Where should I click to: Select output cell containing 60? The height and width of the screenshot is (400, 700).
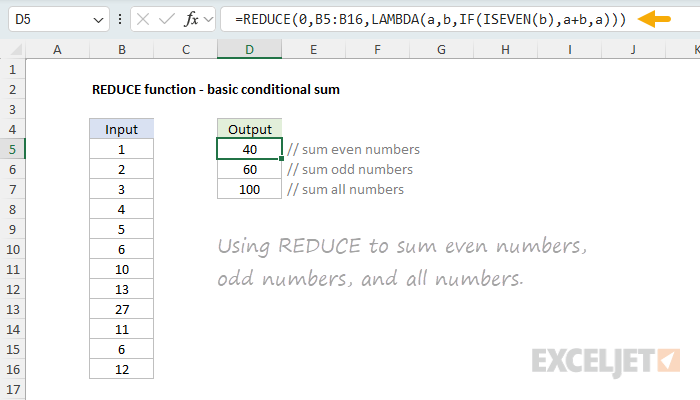click(x=250, y=169)
